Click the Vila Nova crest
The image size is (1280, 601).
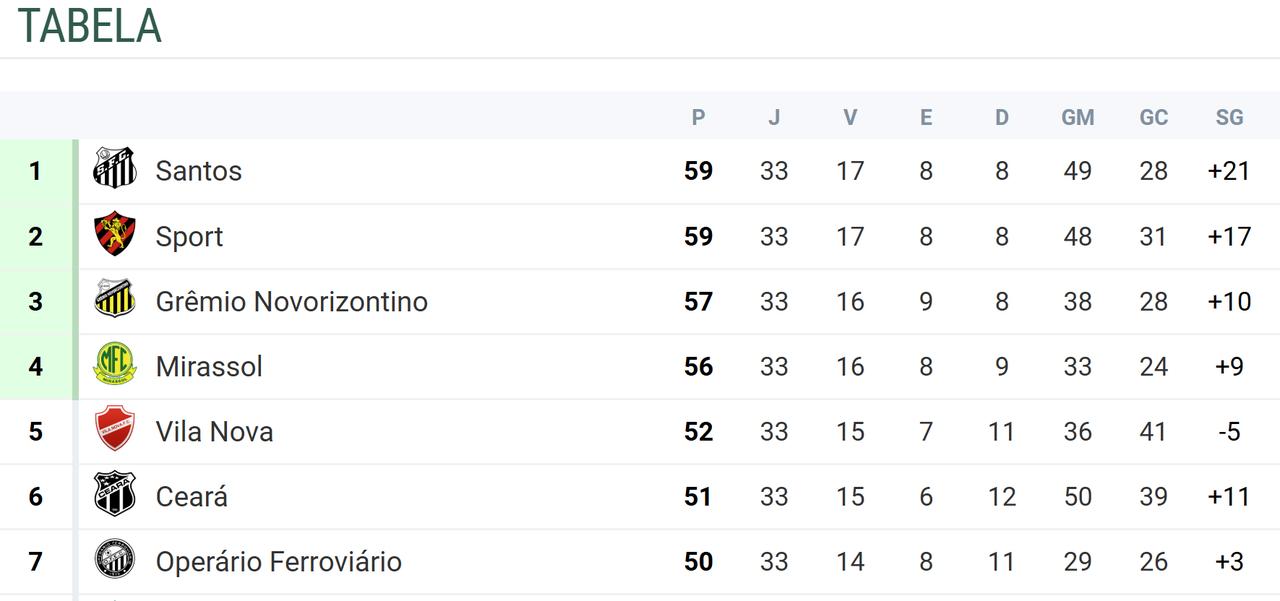[x=115, y=429]
